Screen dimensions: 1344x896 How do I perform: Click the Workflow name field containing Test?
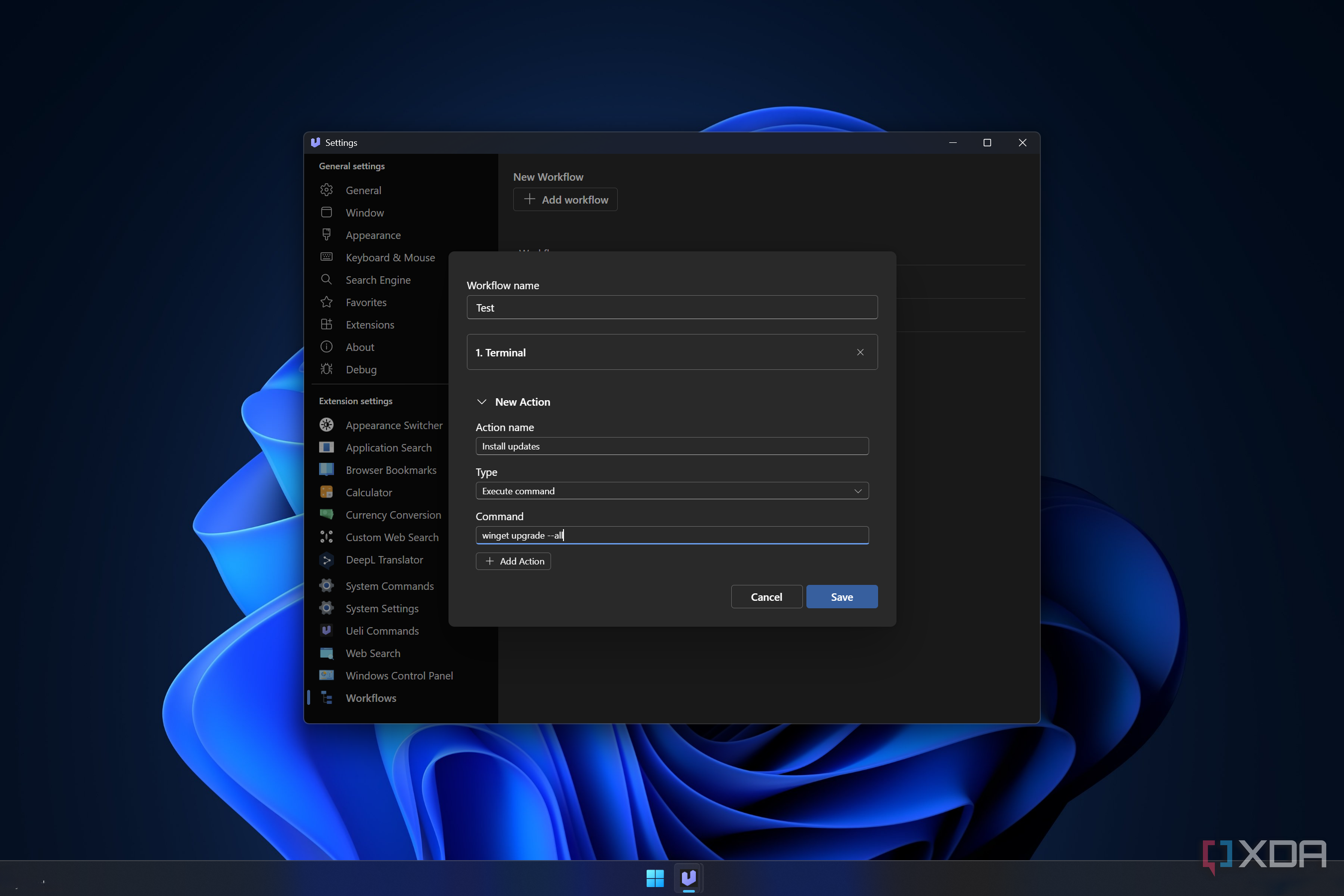672,308
